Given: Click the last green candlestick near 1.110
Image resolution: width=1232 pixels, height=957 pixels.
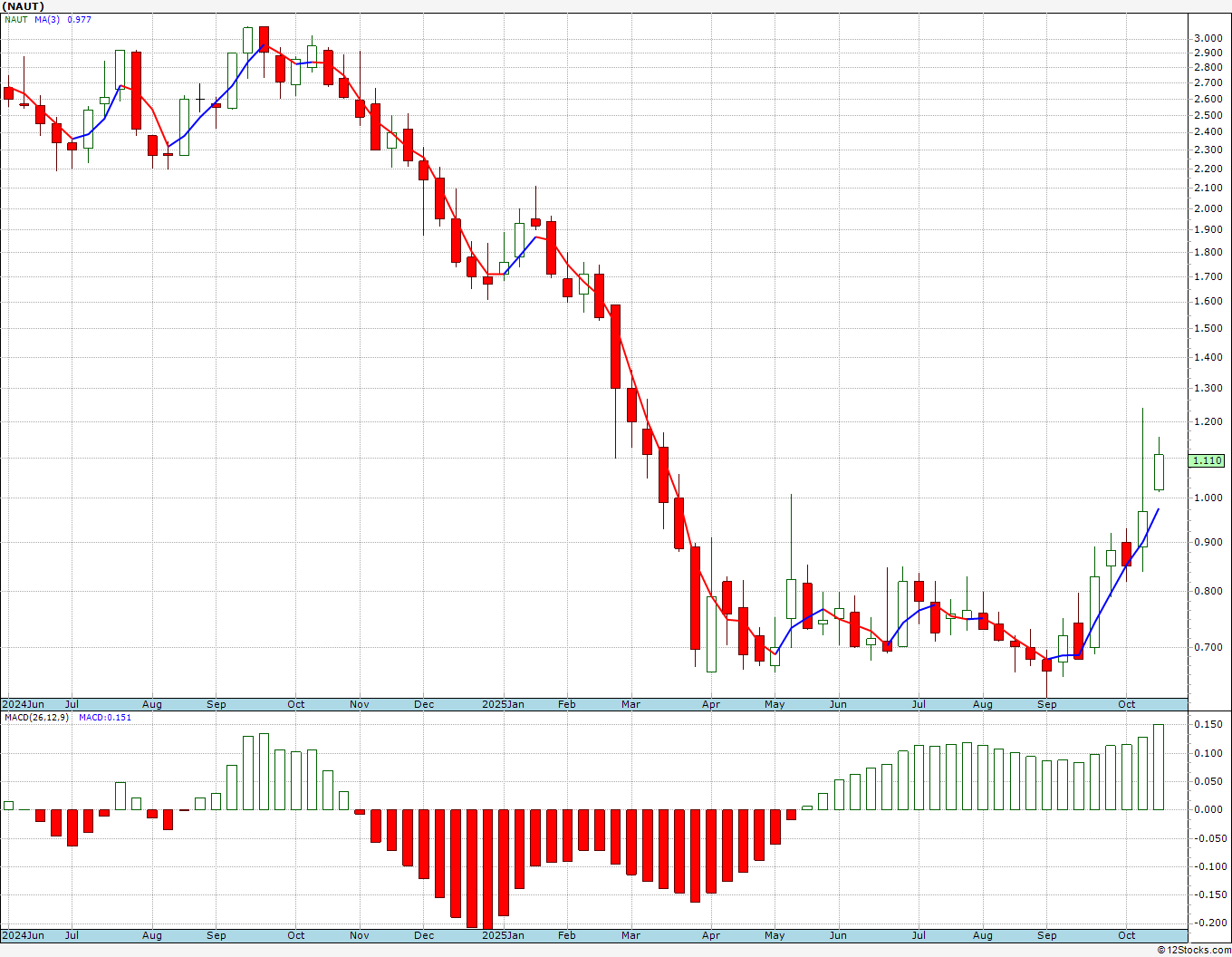Looking at the screenshot, I should [1159, 472].
